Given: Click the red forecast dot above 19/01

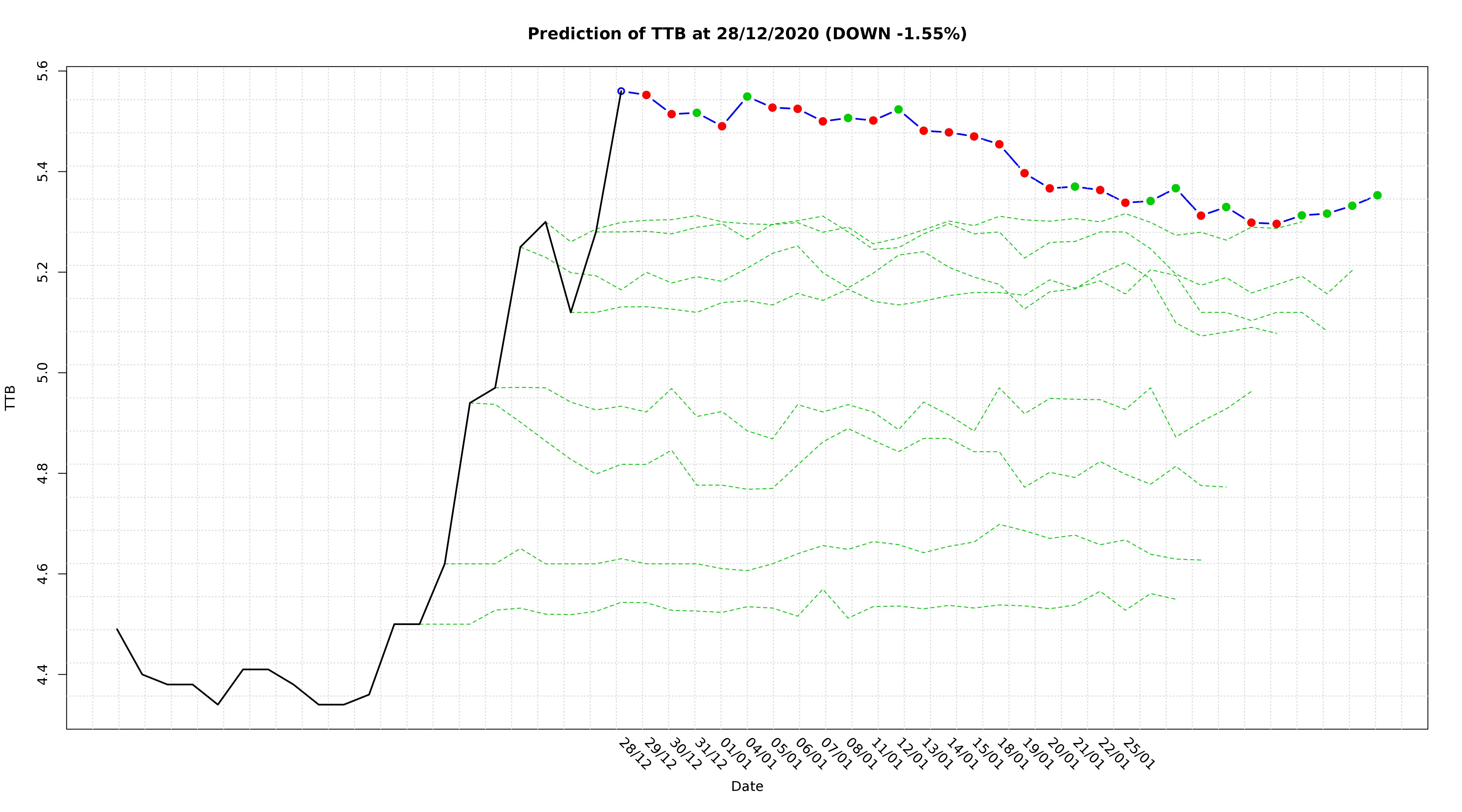Looking at the screenshot, I should pyautogui.click(x=1024, y=173).
